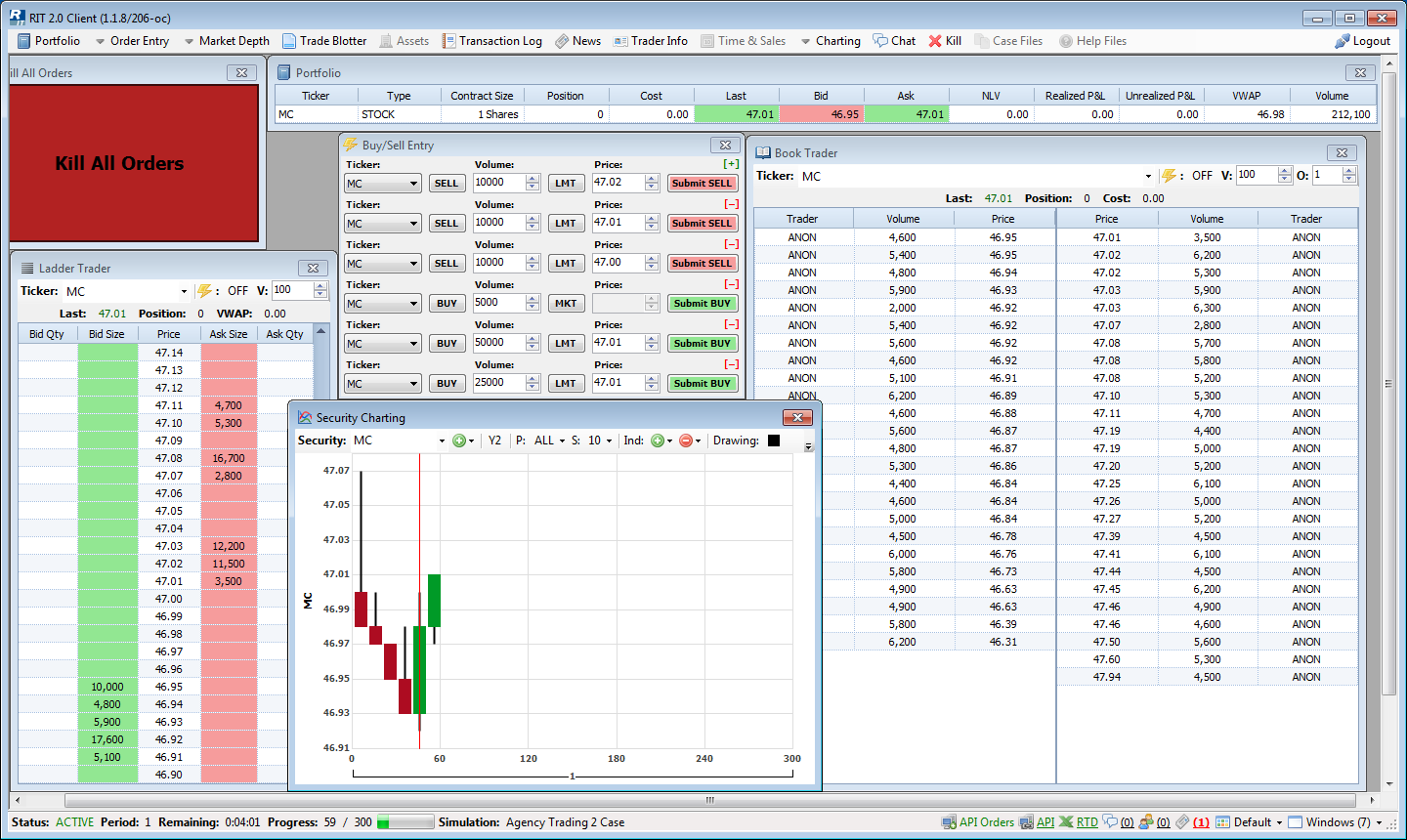Click the 47.00 price field in third row

pyautogui.click(x=617, y=263)
